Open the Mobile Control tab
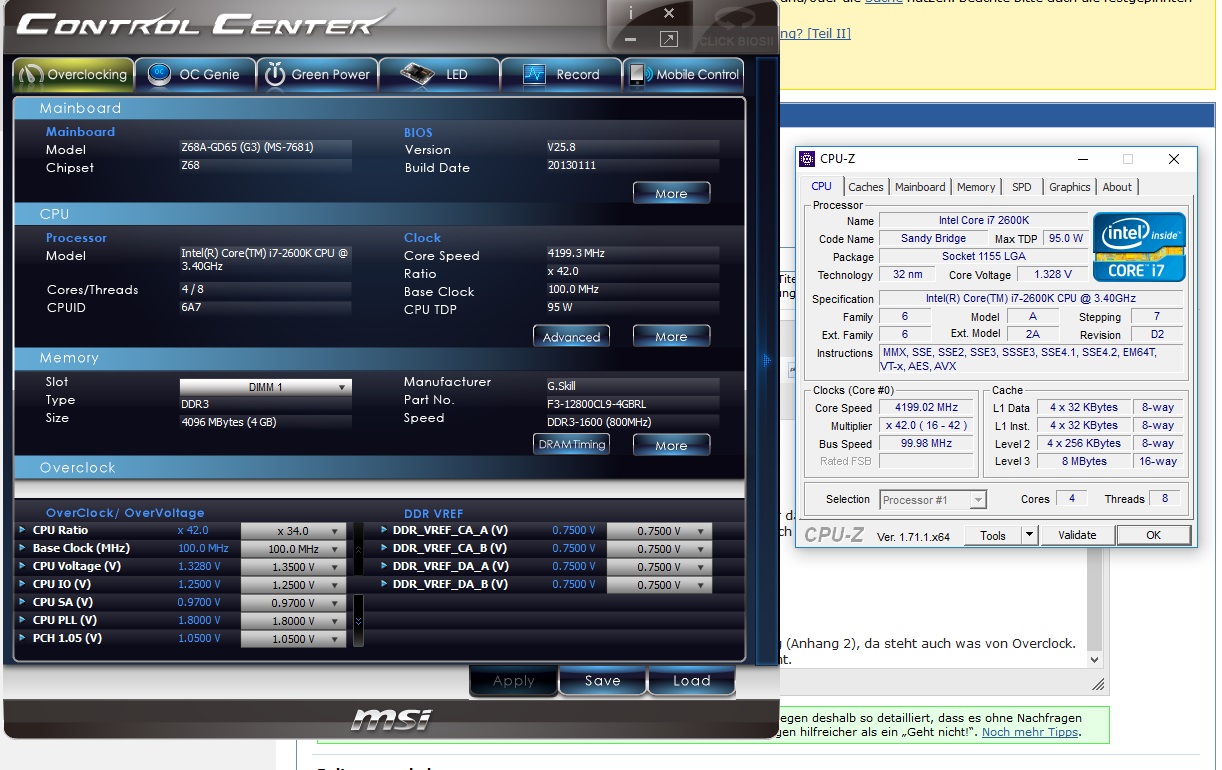The width and height of the screenshot is (1222, 770). click(684, 74)
